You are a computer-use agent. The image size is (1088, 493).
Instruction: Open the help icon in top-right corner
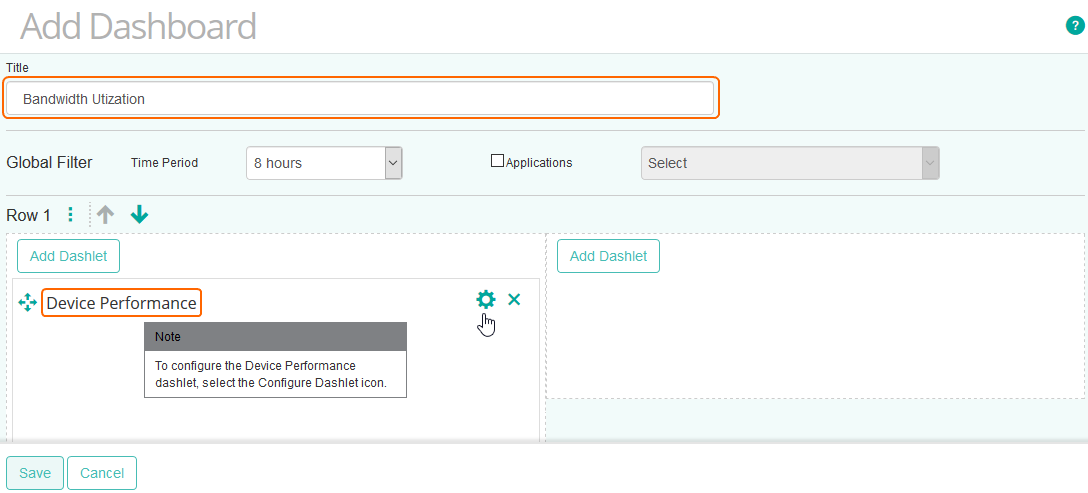click(x=1075, y=26)
